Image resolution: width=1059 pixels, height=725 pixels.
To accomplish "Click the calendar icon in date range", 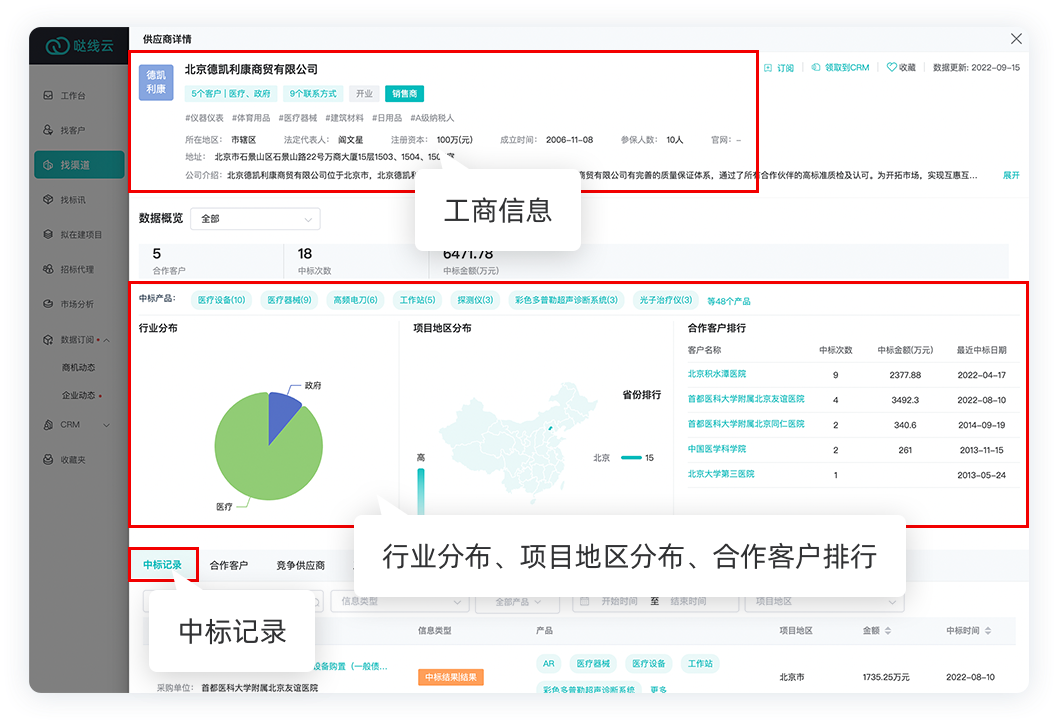I will click(x=585, y=601).
